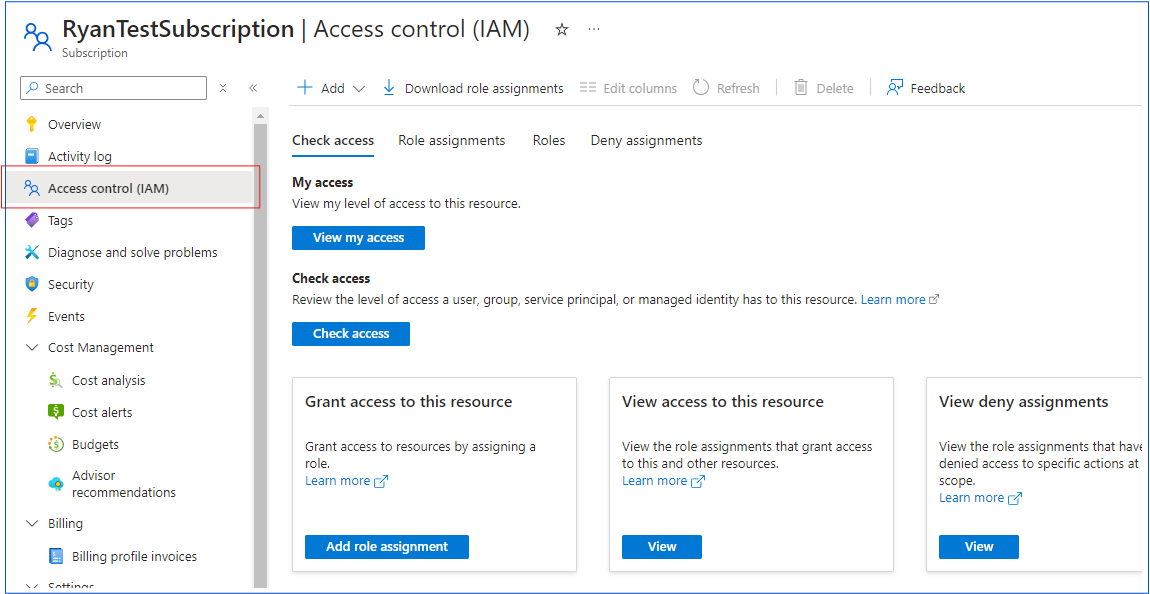This screenshot has width=1150, height=594.
Task: Click the Overview key icon
Action: [32, 124]
